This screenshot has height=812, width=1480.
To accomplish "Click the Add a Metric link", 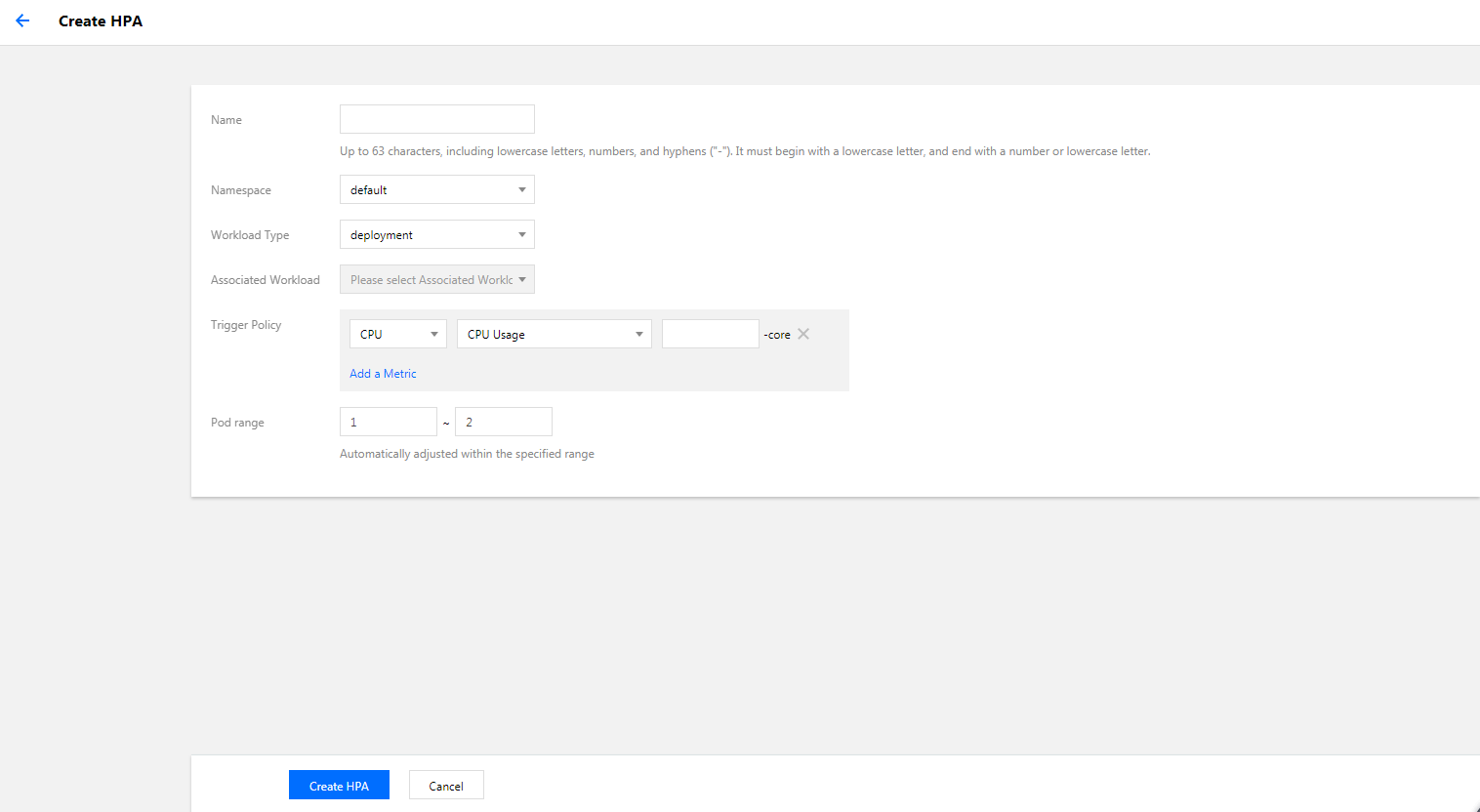I will tap(383, 374).
